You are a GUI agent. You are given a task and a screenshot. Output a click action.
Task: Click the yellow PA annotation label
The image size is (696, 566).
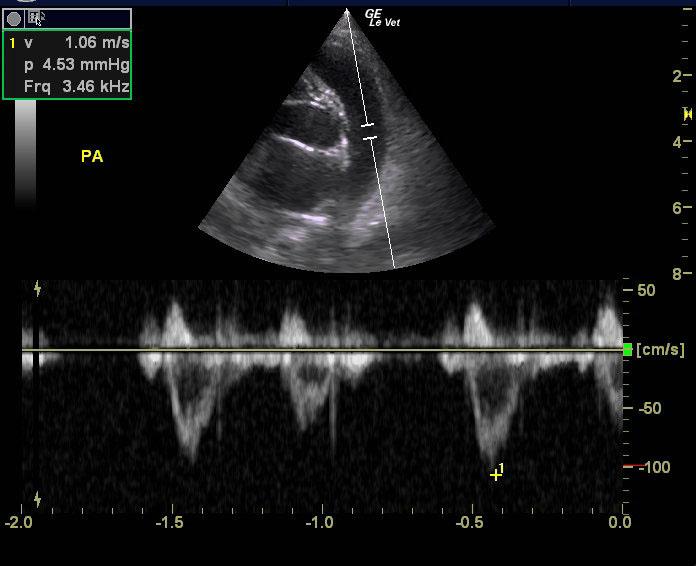pos(92,156)
